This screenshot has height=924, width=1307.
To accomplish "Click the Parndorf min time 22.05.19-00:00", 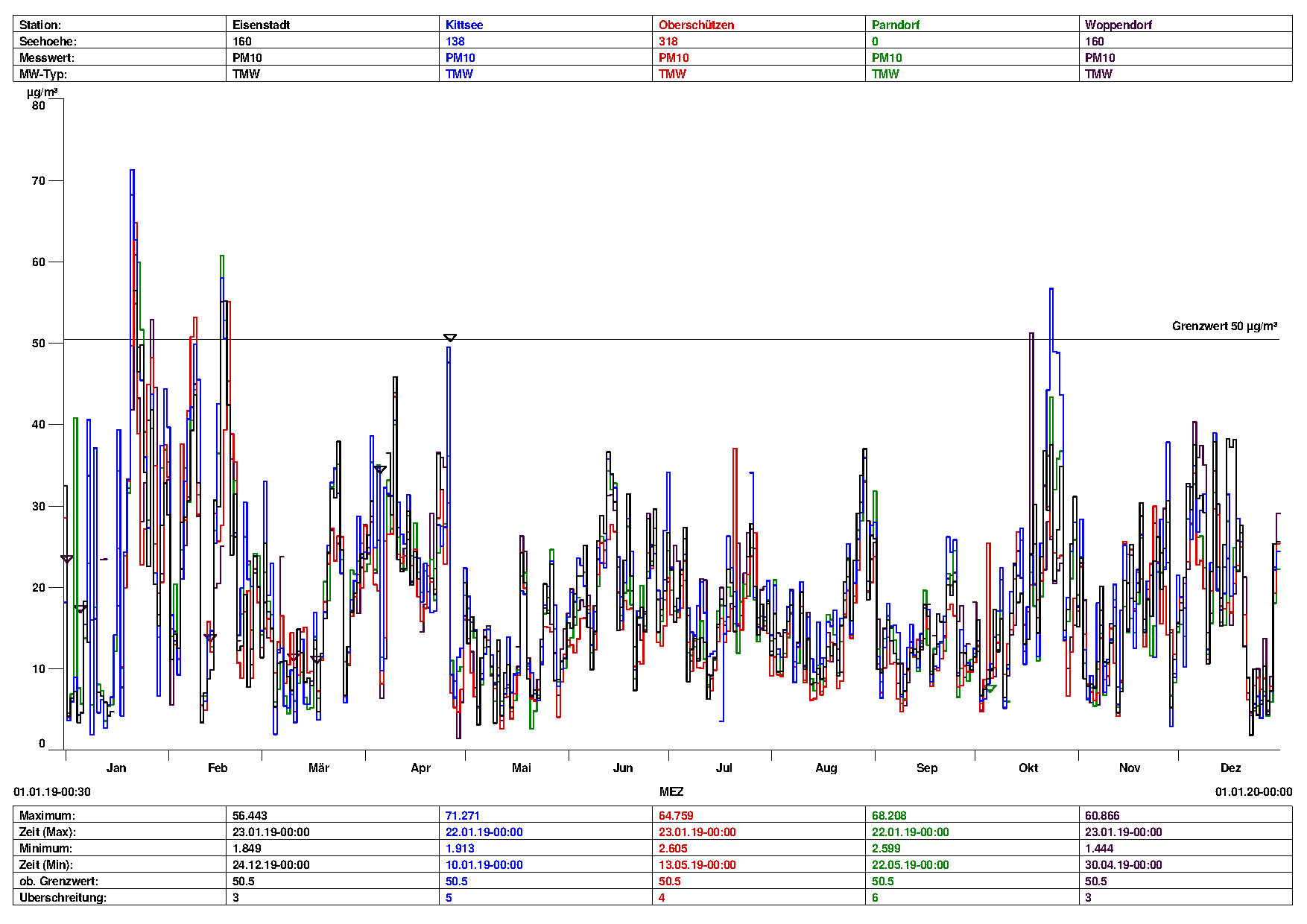I will [911, 865].
